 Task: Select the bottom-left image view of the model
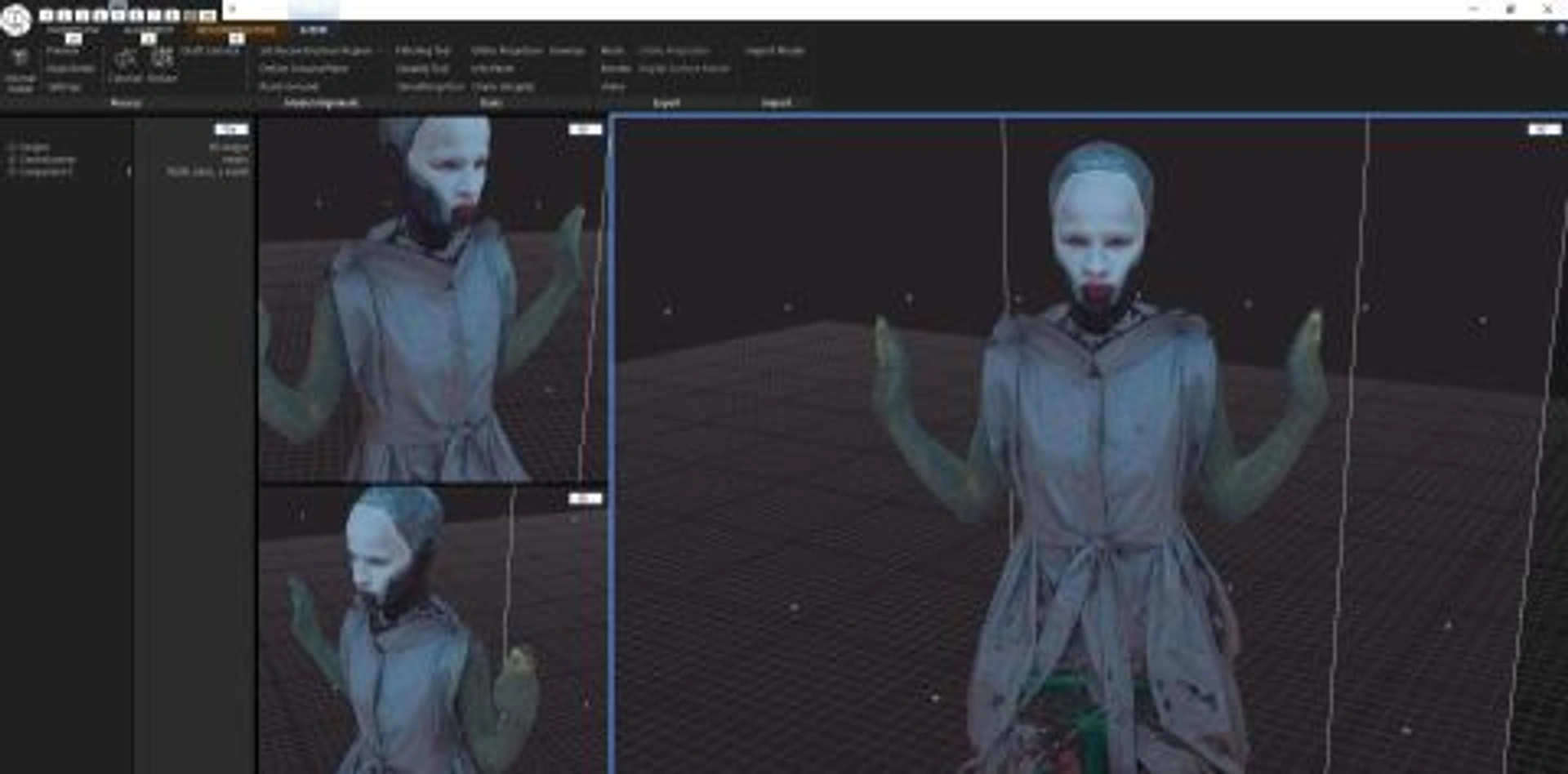(431, 630)
